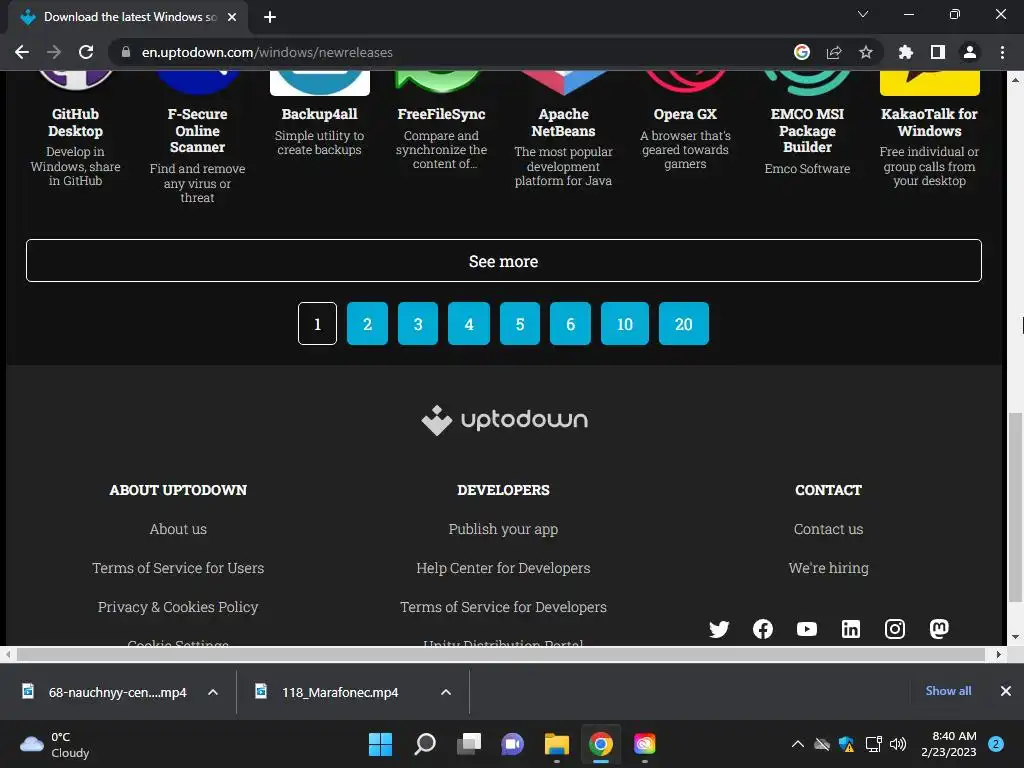
Task: Launch the Chat app on the taskbar
Action: pos(513,744)
